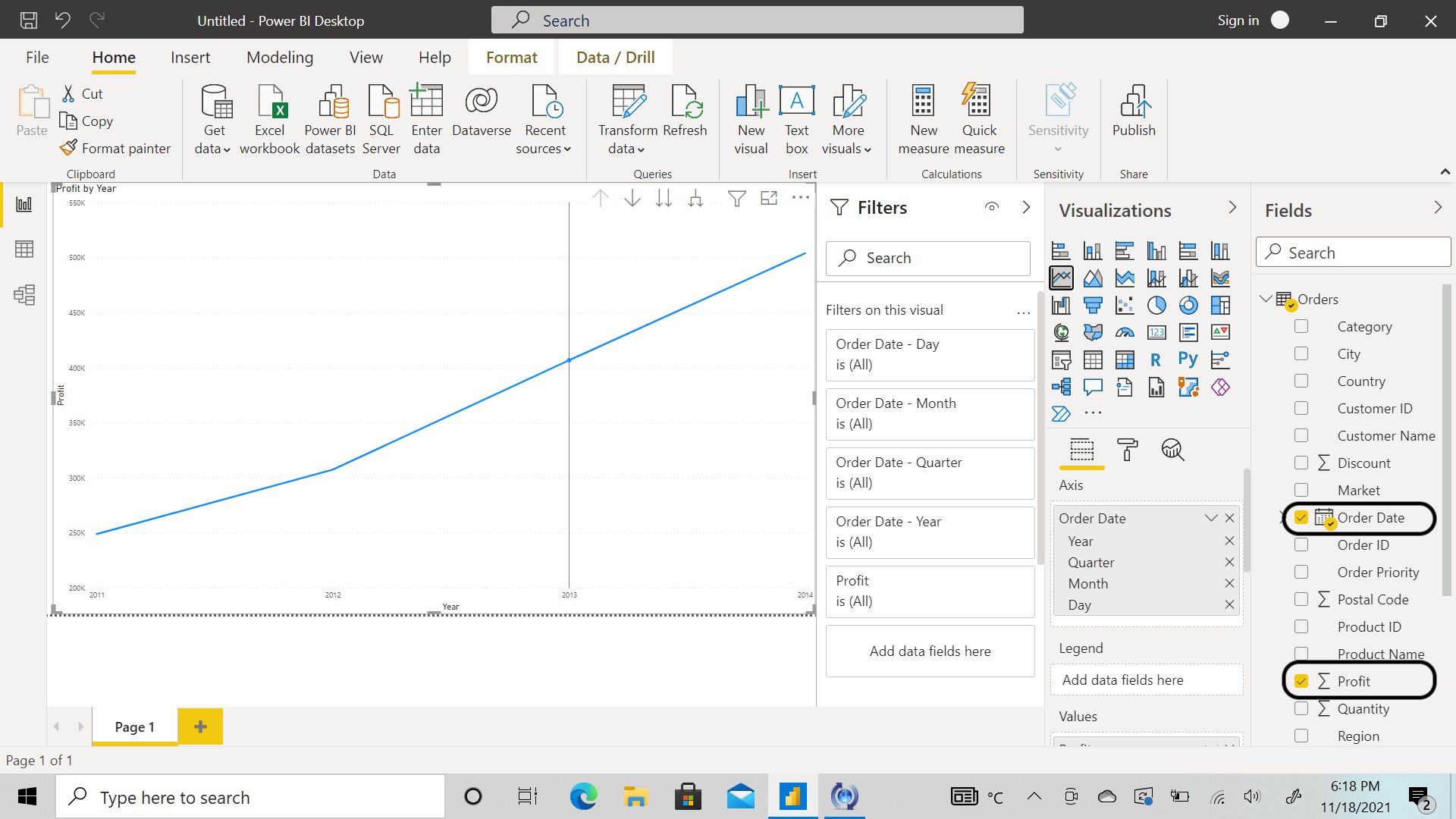Uncheck the Profit field in Fields pane
Screen dimensions: 1456x819
1302,680
